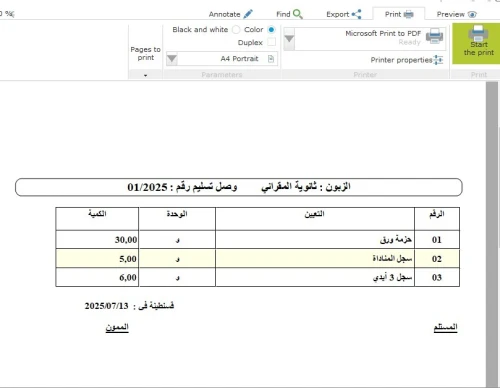The width and height of the screenshot is (500, 388).
Task: Click Start the print button
Action: click(x=477, y=43)
